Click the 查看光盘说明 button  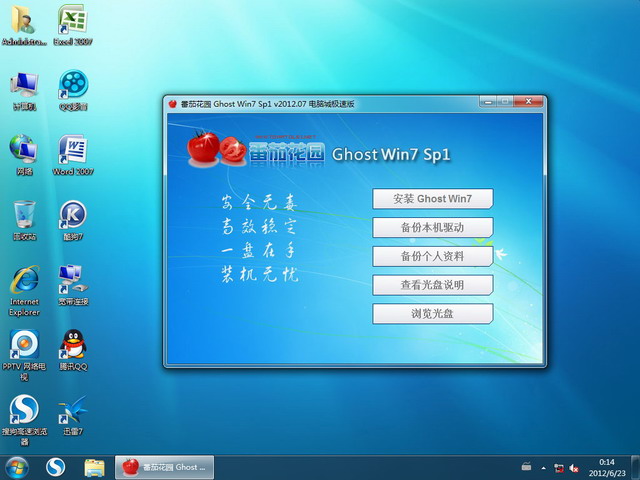(433, 285)
